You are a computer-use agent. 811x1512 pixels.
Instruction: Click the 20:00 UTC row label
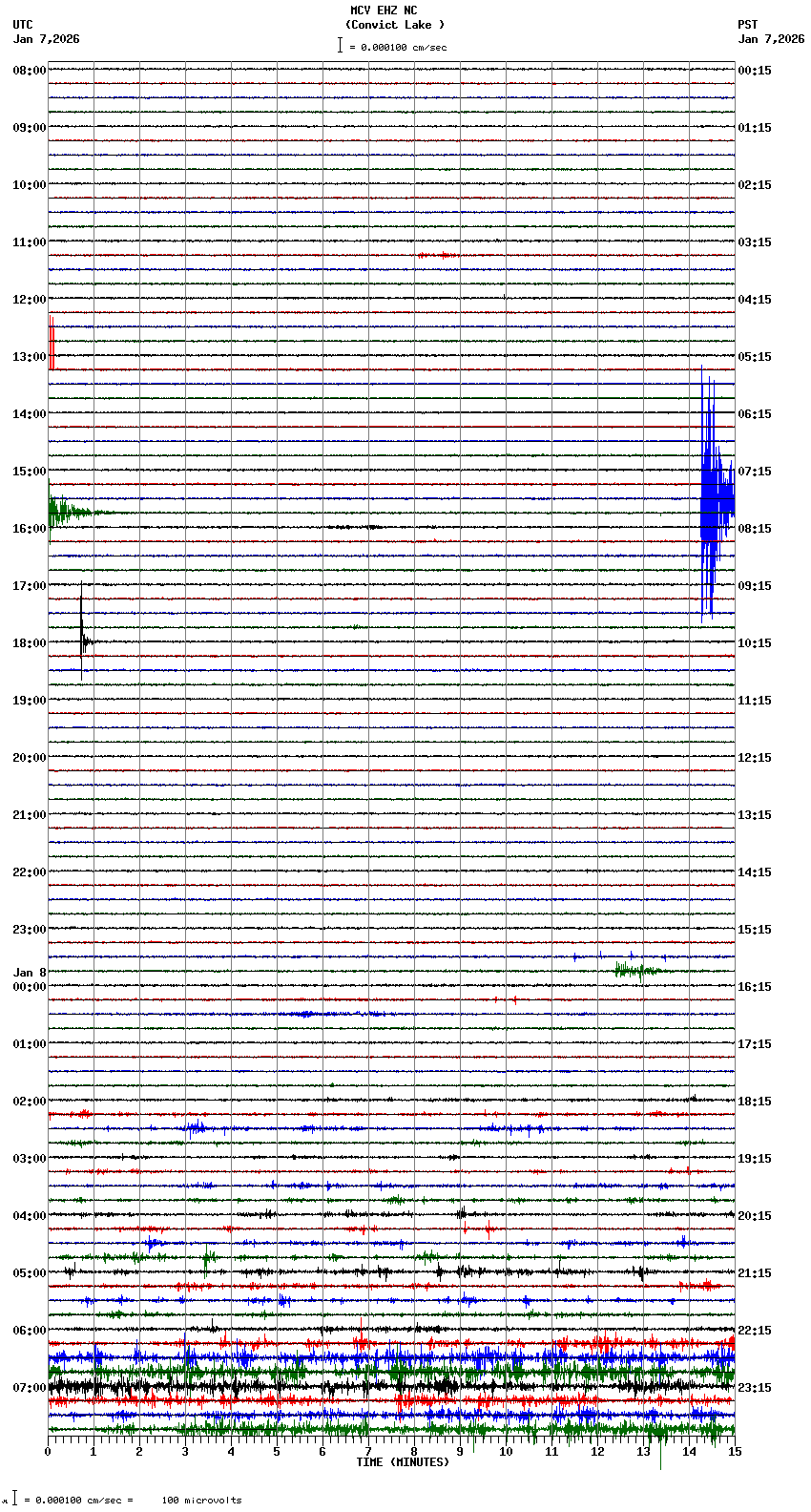[30, 758]
